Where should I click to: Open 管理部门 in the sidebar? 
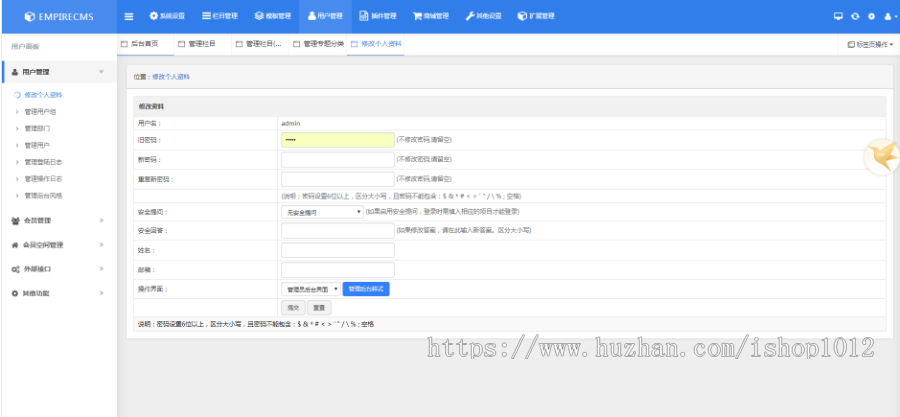point(37,128)
